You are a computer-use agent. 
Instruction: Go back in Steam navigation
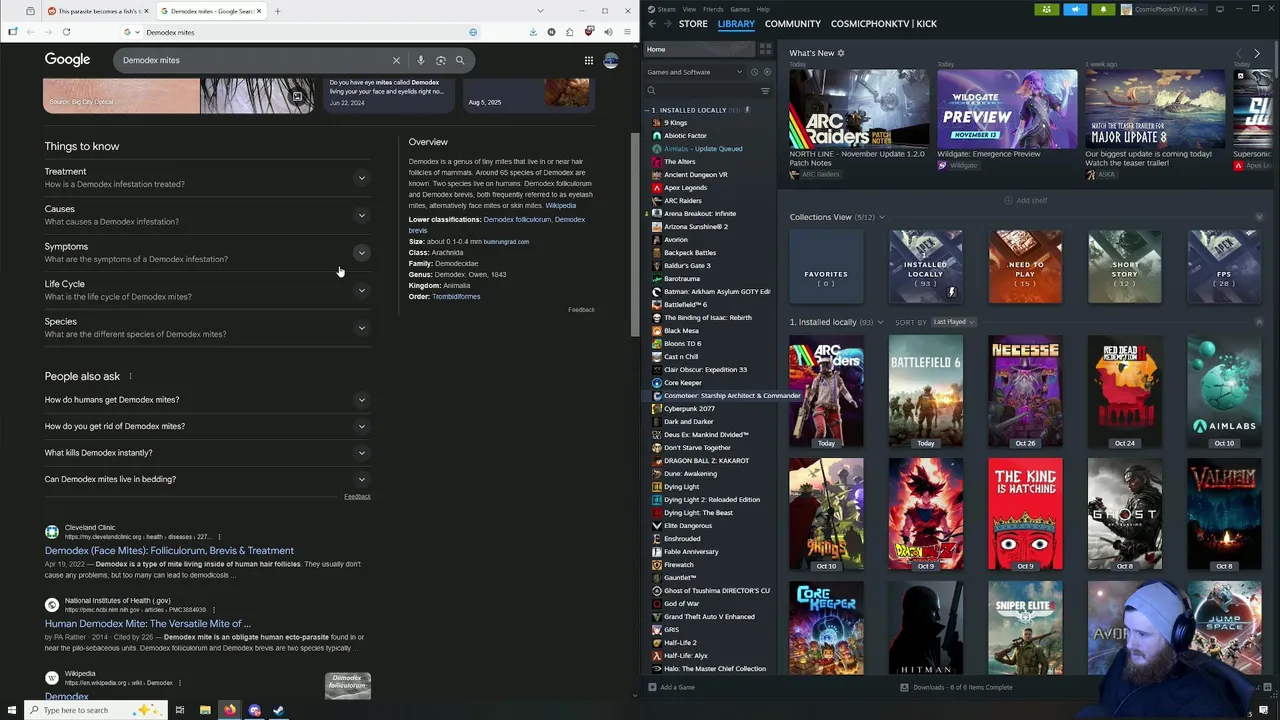click(x=652, y=23)
